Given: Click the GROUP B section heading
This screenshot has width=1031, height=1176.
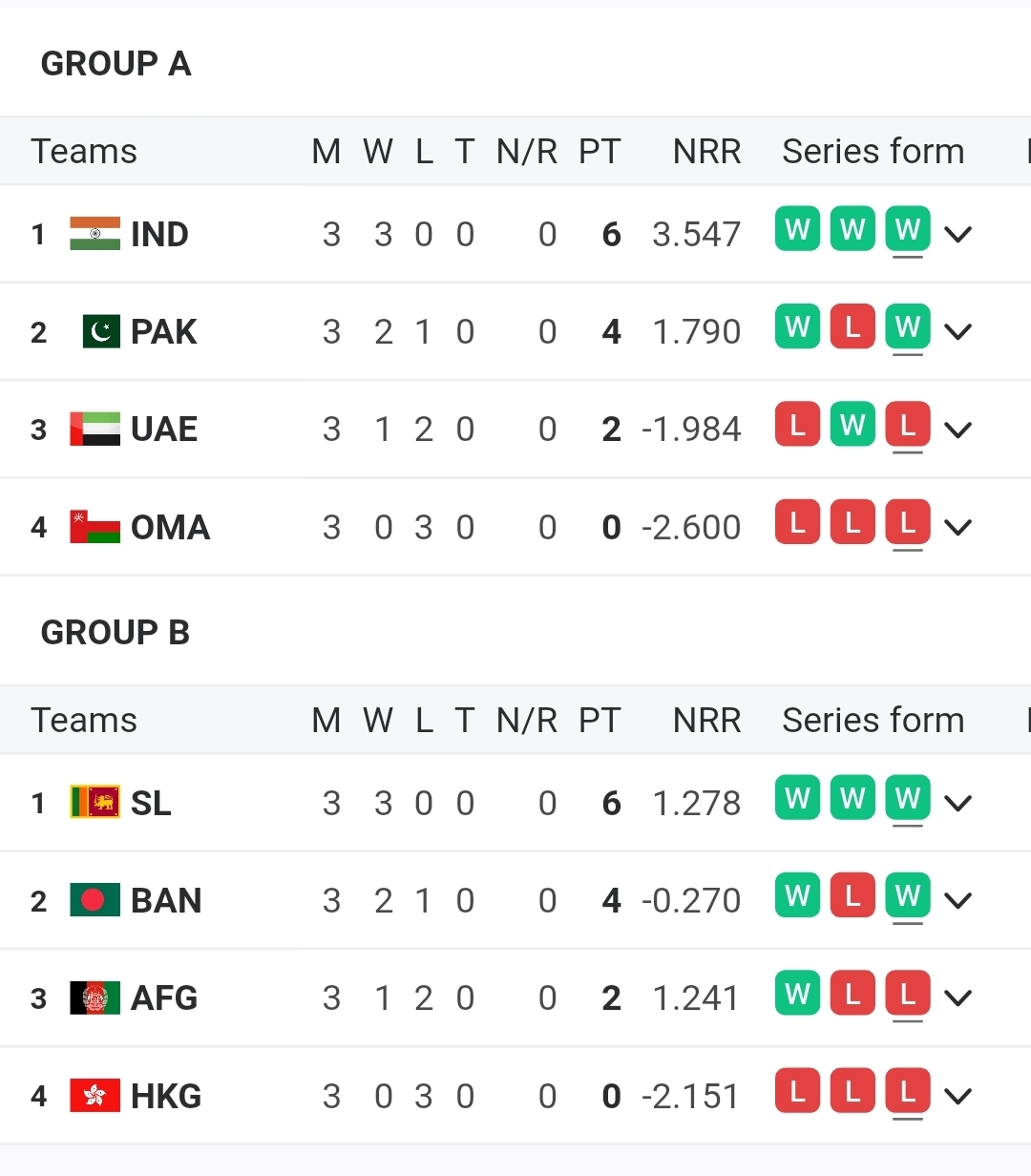Looking at the screenshot, I should [116, 633].
